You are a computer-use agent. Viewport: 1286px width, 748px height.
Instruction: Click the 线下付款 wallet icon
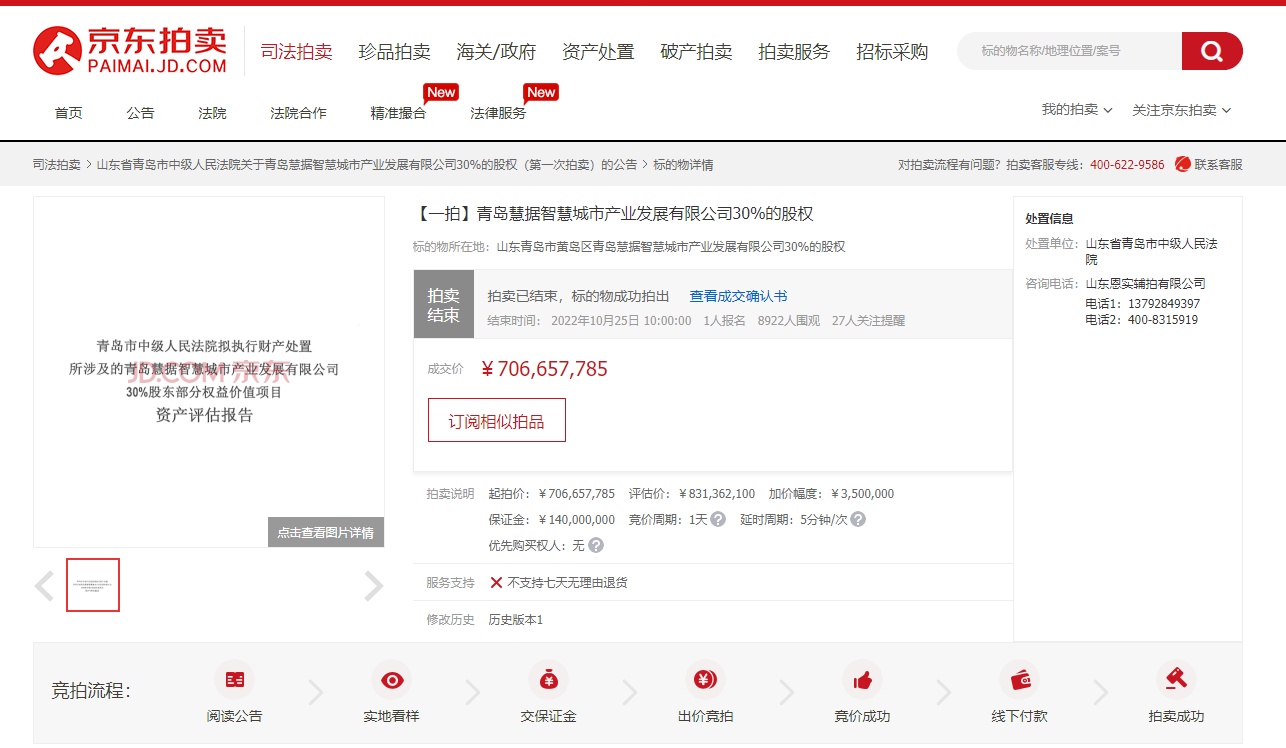[1020, 680]
